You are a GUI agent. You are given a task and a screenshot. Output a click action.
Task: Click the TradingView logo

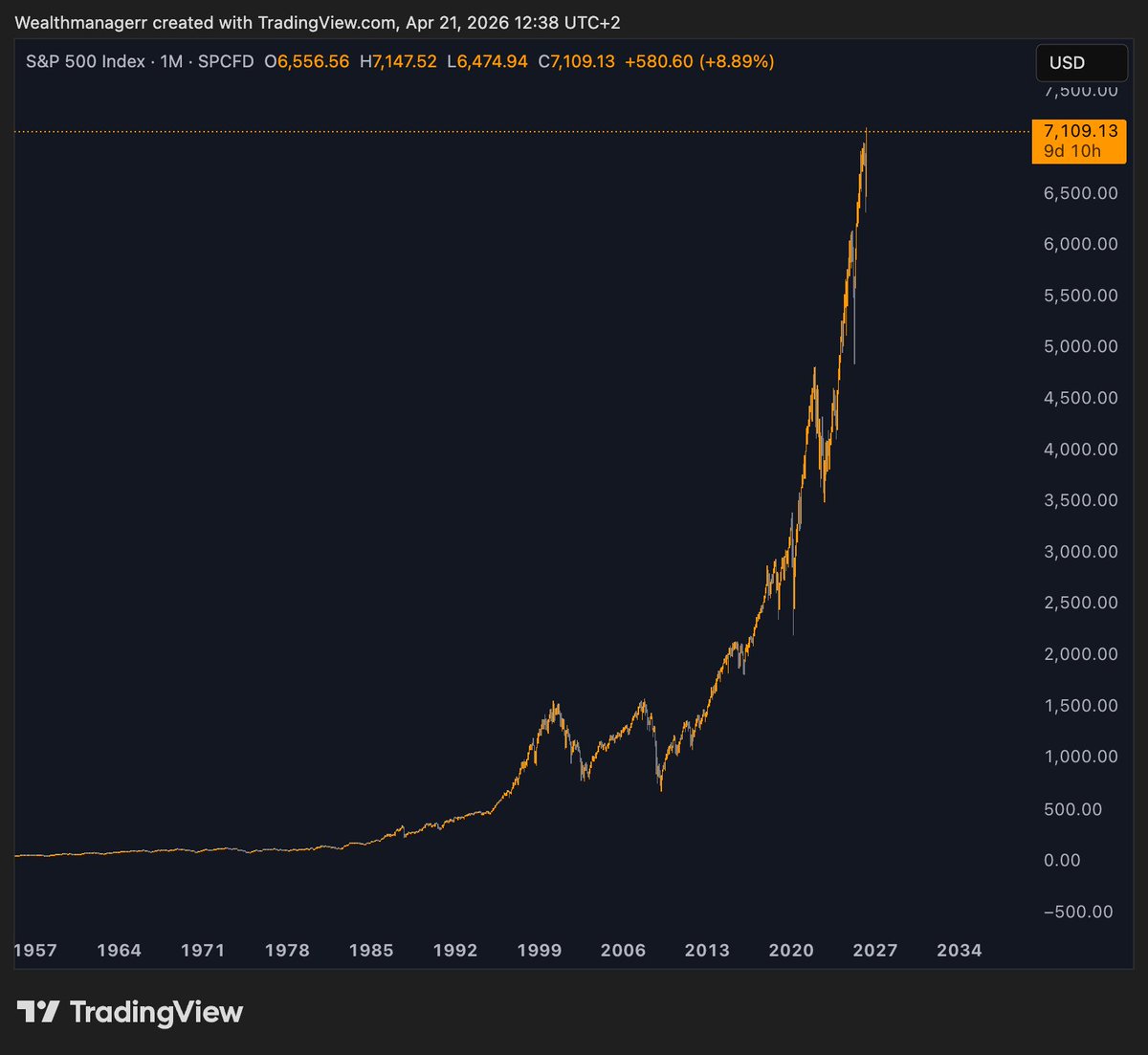[x=130, y=1012]
